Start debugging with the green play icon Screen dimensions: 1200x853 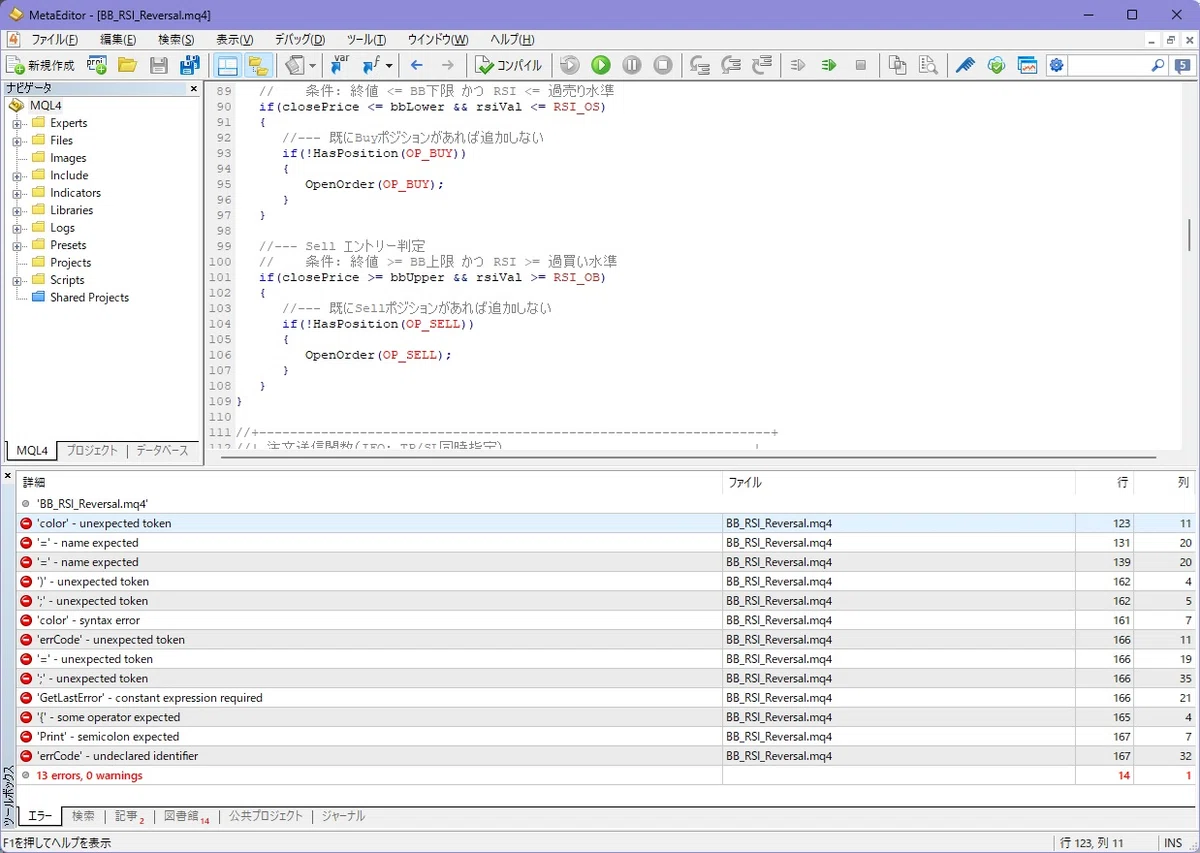coord(600,65)
